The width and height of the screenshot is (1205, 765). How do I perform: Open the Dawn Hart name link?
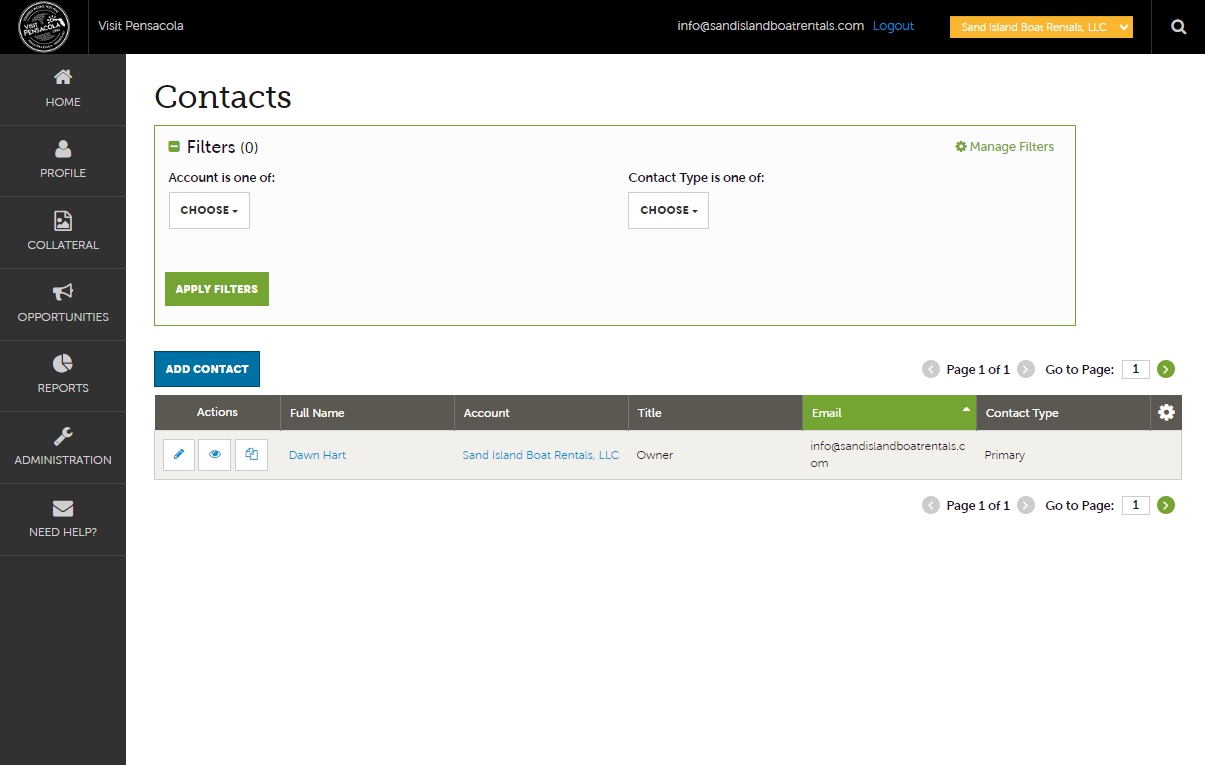click(x=317, y=455)
